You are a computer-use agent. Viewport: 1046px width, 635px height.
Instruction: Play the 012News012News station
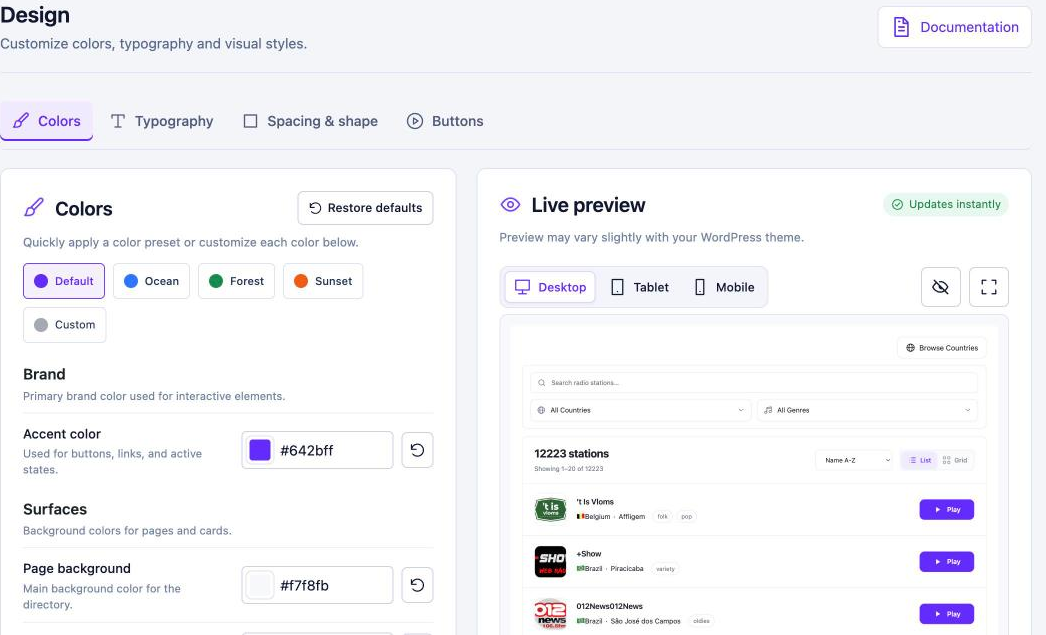point(947,614)
